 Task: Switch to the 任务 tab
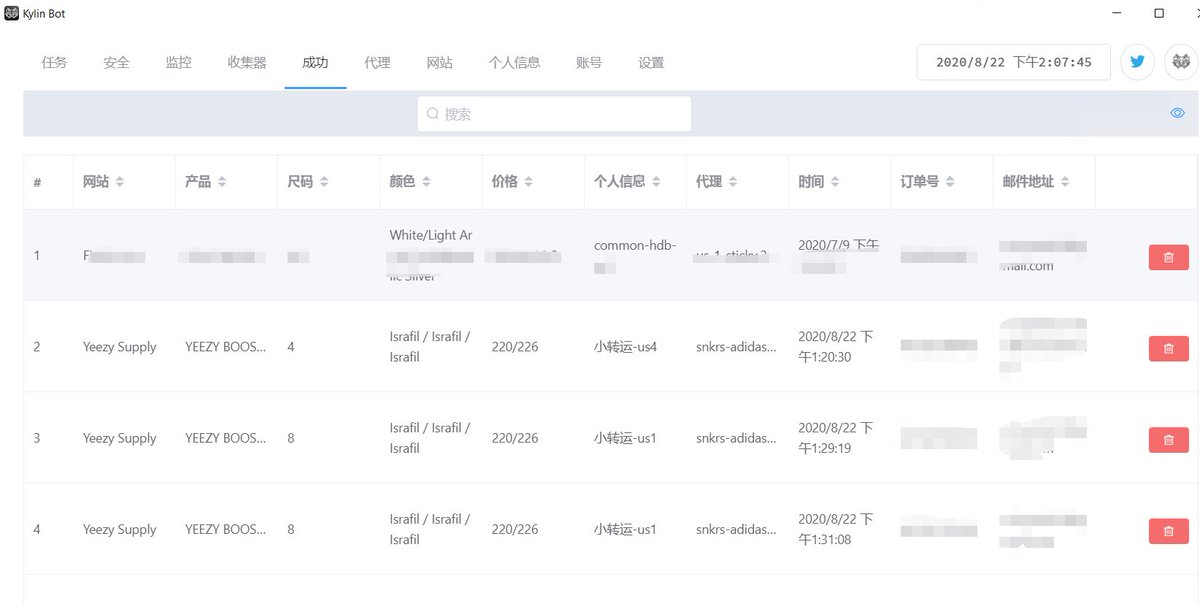point(55,62)
